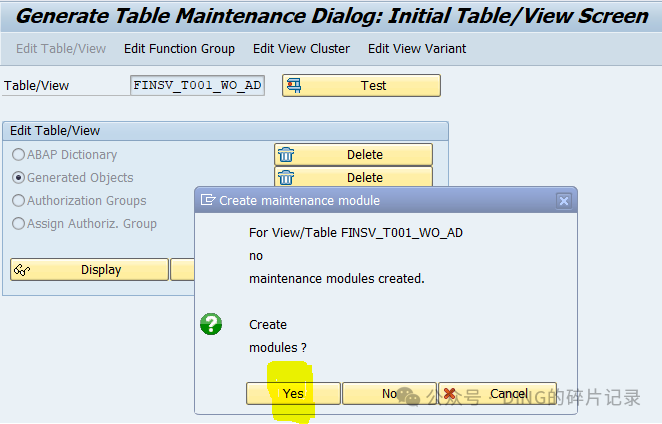This screenshot has width=662, height=424.
Task: Click 'Edit Table/View' group box header
Action: coord(225,131)
